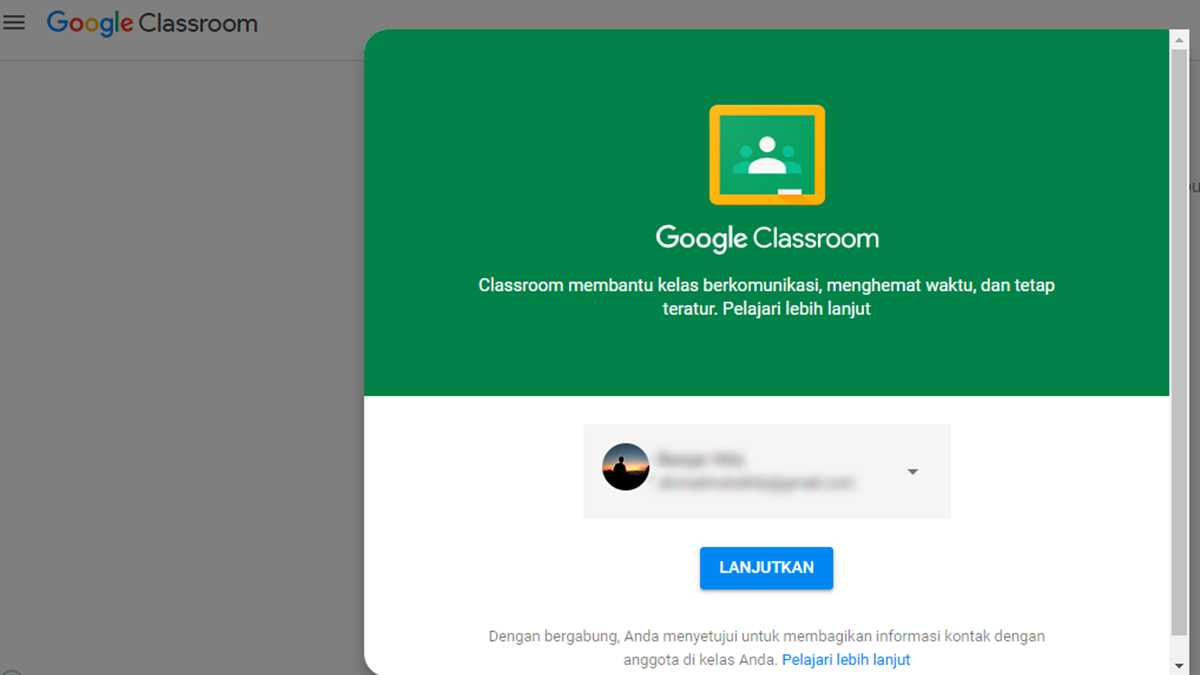The width and height of the screenshot is (1200, 675).
Task: Expand the account selector dropdown arrow
Action: point(912,472)
